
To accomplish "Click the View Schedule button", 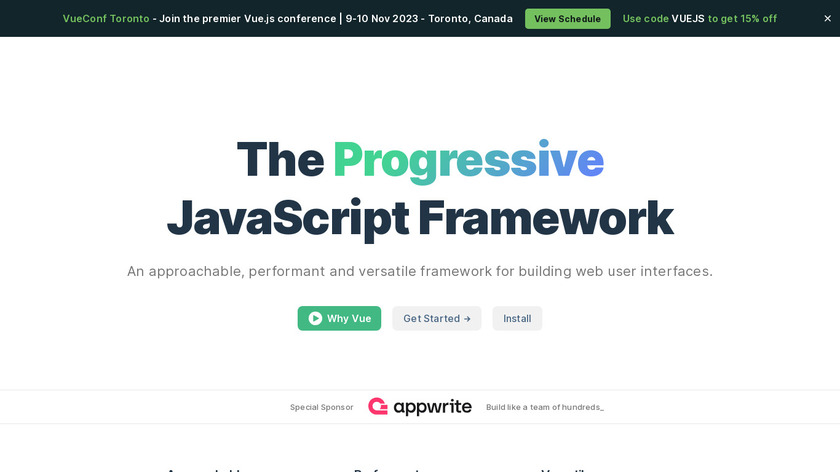I will click(x=567, y=19).
